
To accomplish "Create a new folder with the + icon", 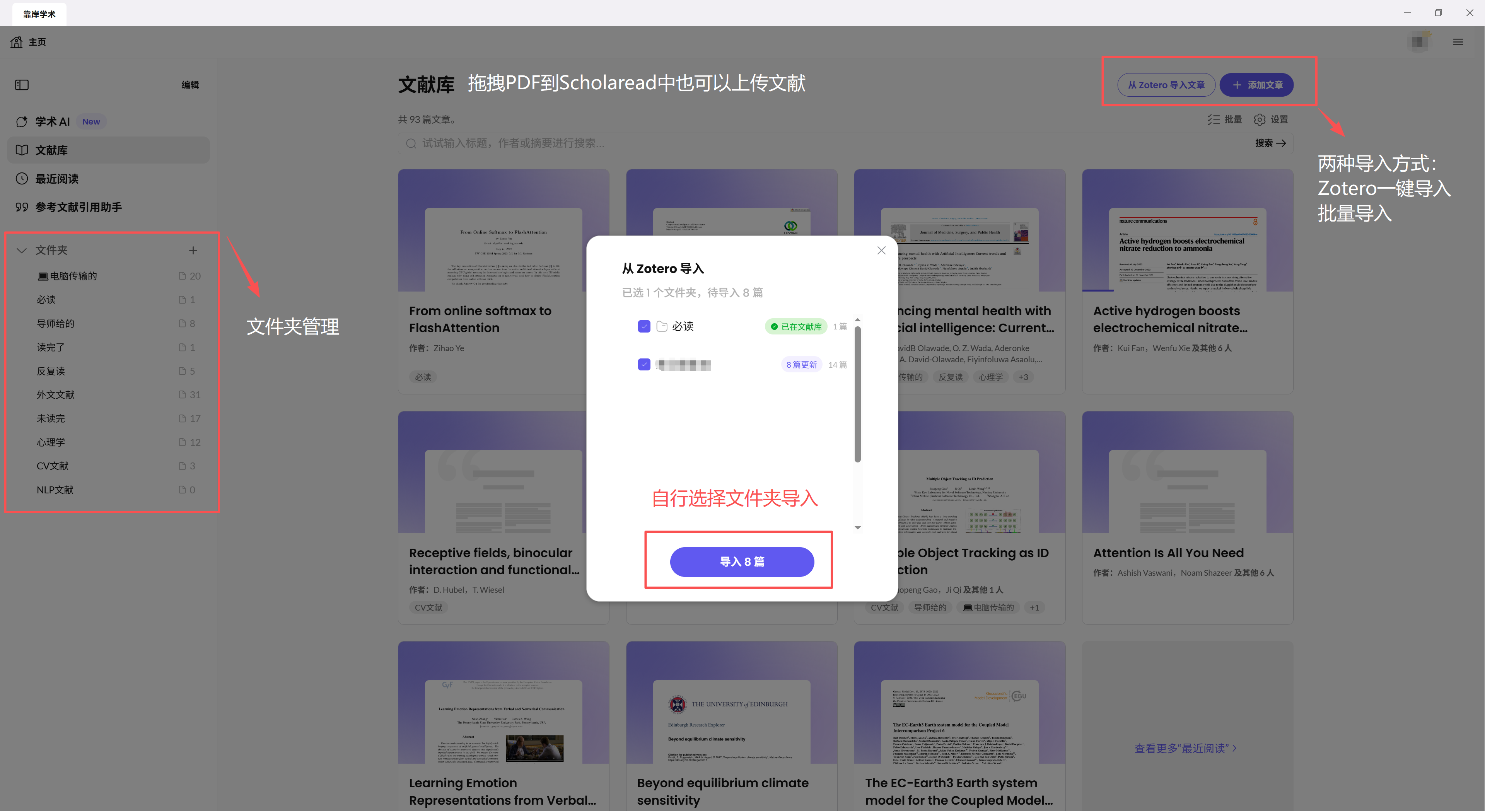I will point(193,250).
